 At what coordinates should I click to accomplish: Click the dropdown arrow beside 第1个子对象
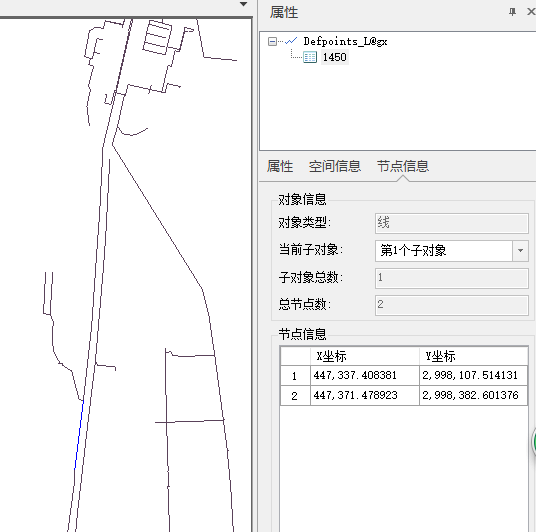point(520,251)
